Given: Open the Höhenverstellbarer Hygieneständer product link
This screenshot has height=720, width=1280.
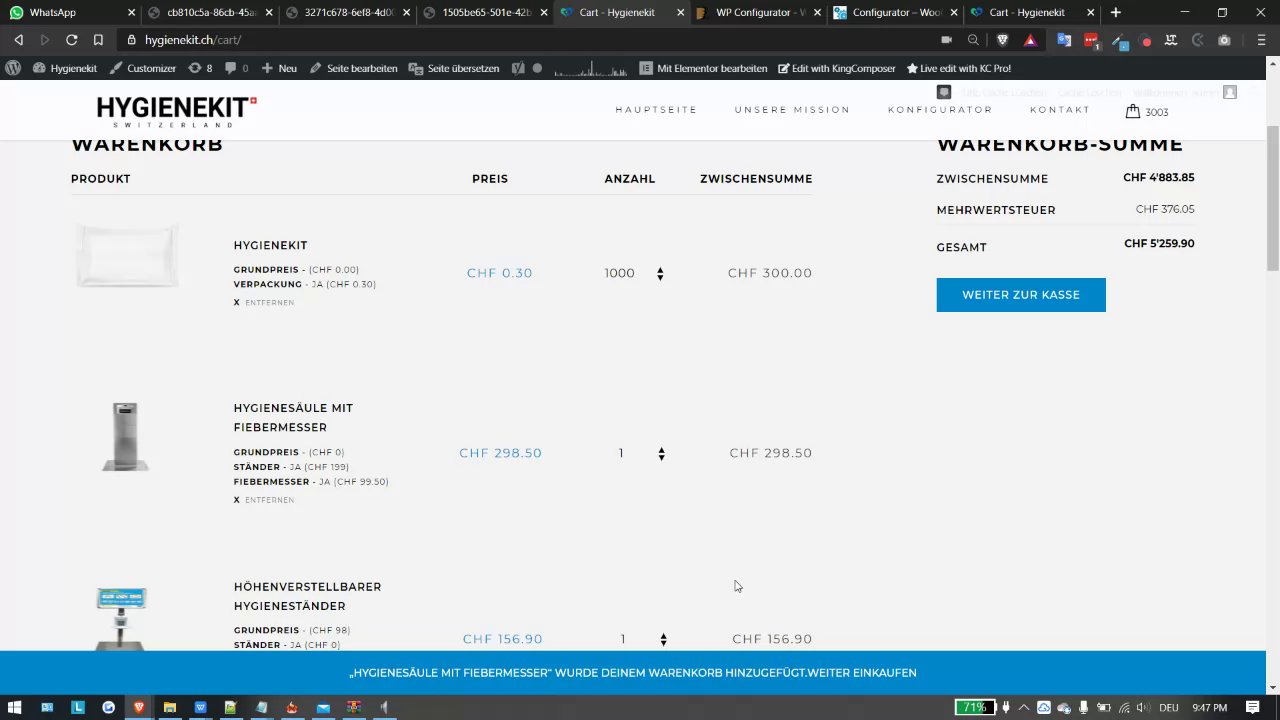Looking at the screenshot, I should (307, 596).
